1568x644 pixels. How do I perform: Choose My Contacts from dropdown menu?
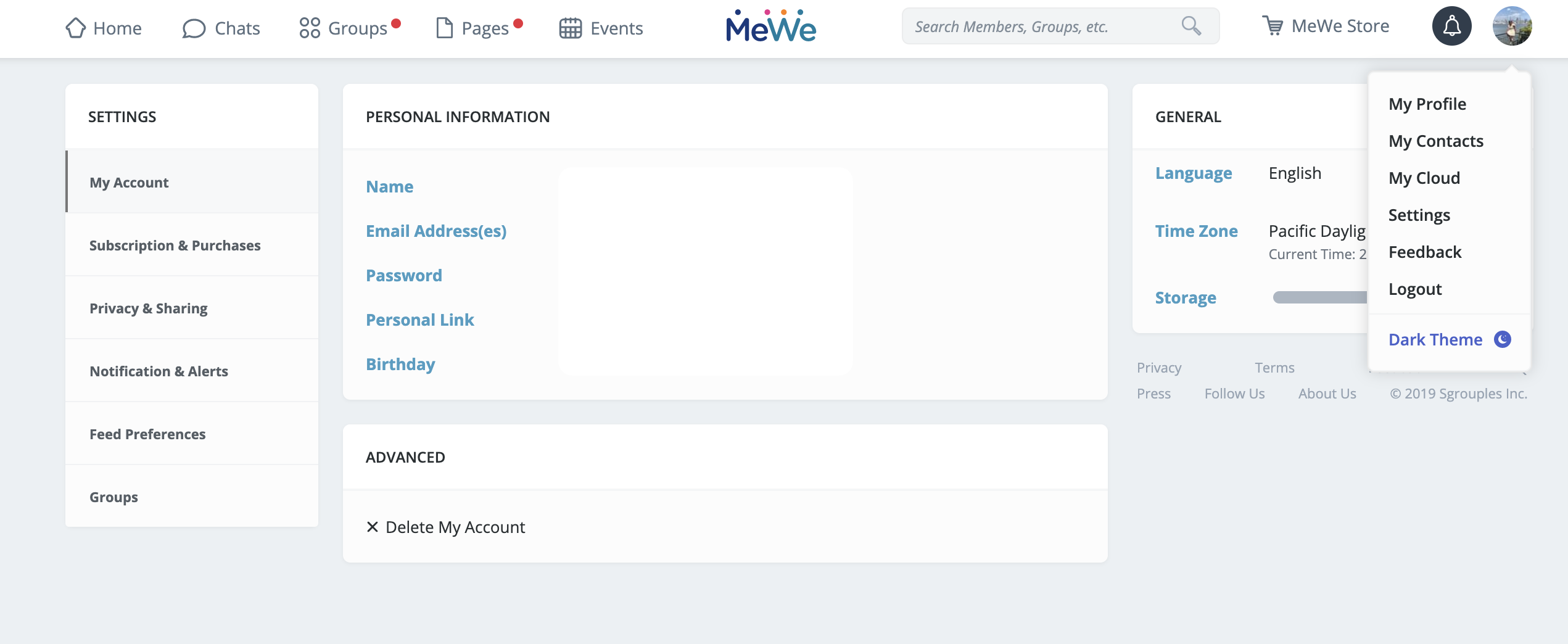(x=1436, y=141)
